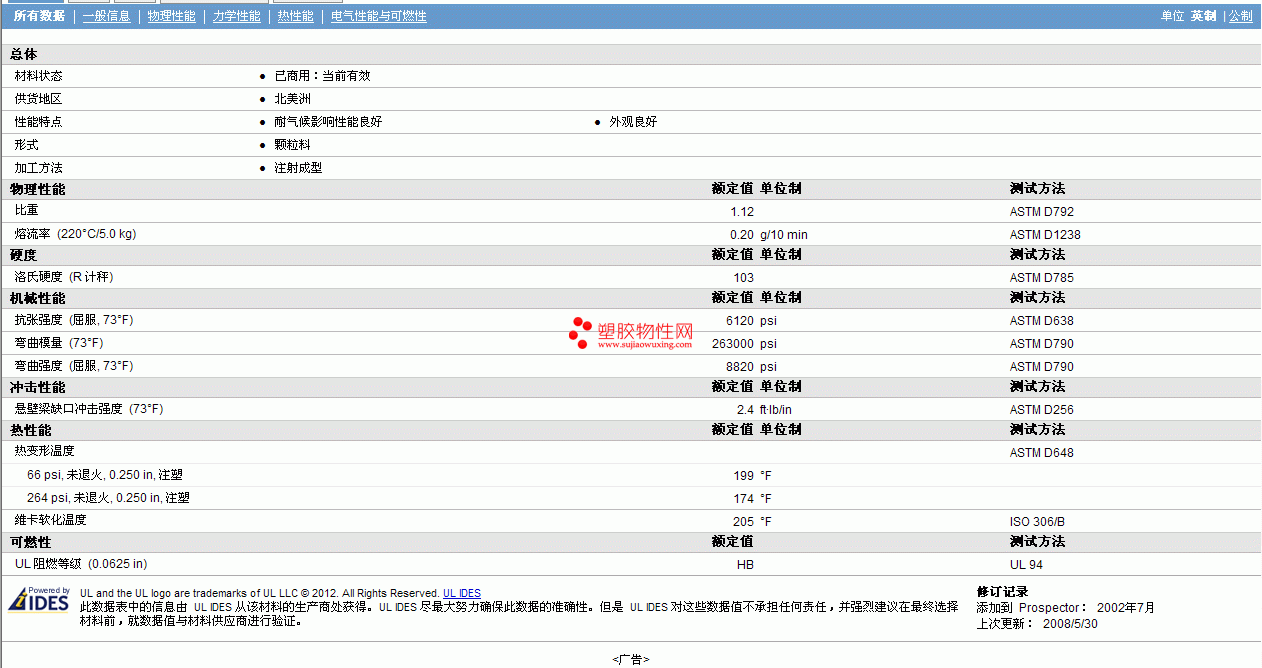Click the 供货地区 label
Screen dimensions: 1262x668
coord(39,99)
